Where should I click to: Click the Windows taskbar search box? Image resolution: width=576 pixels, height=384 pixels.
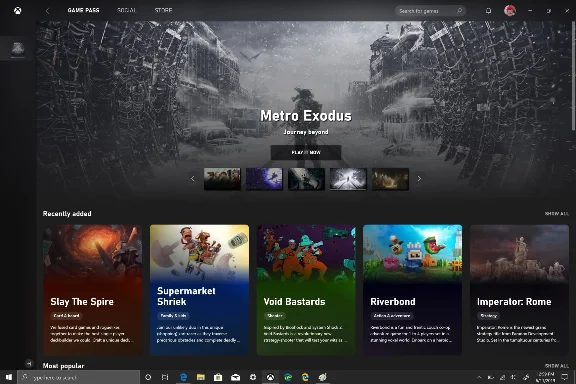[78, 377]
